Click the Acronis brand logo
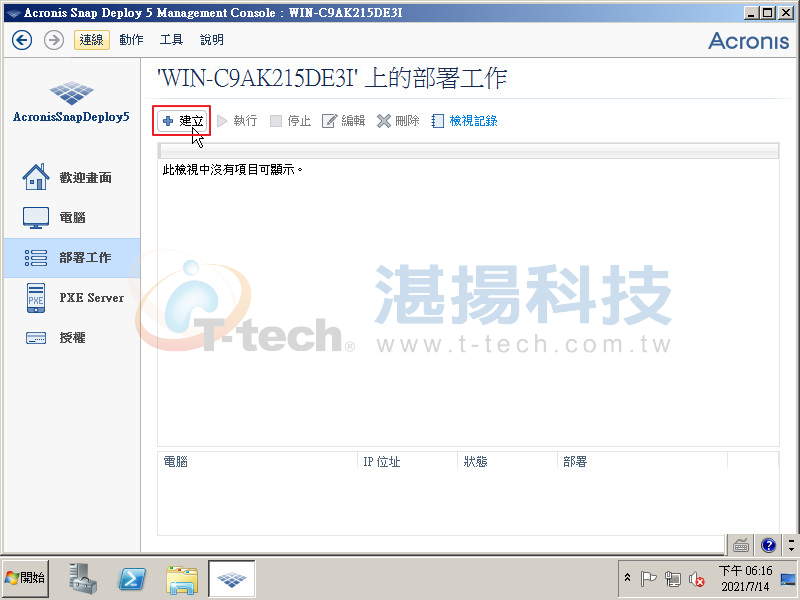 point(748,41)
